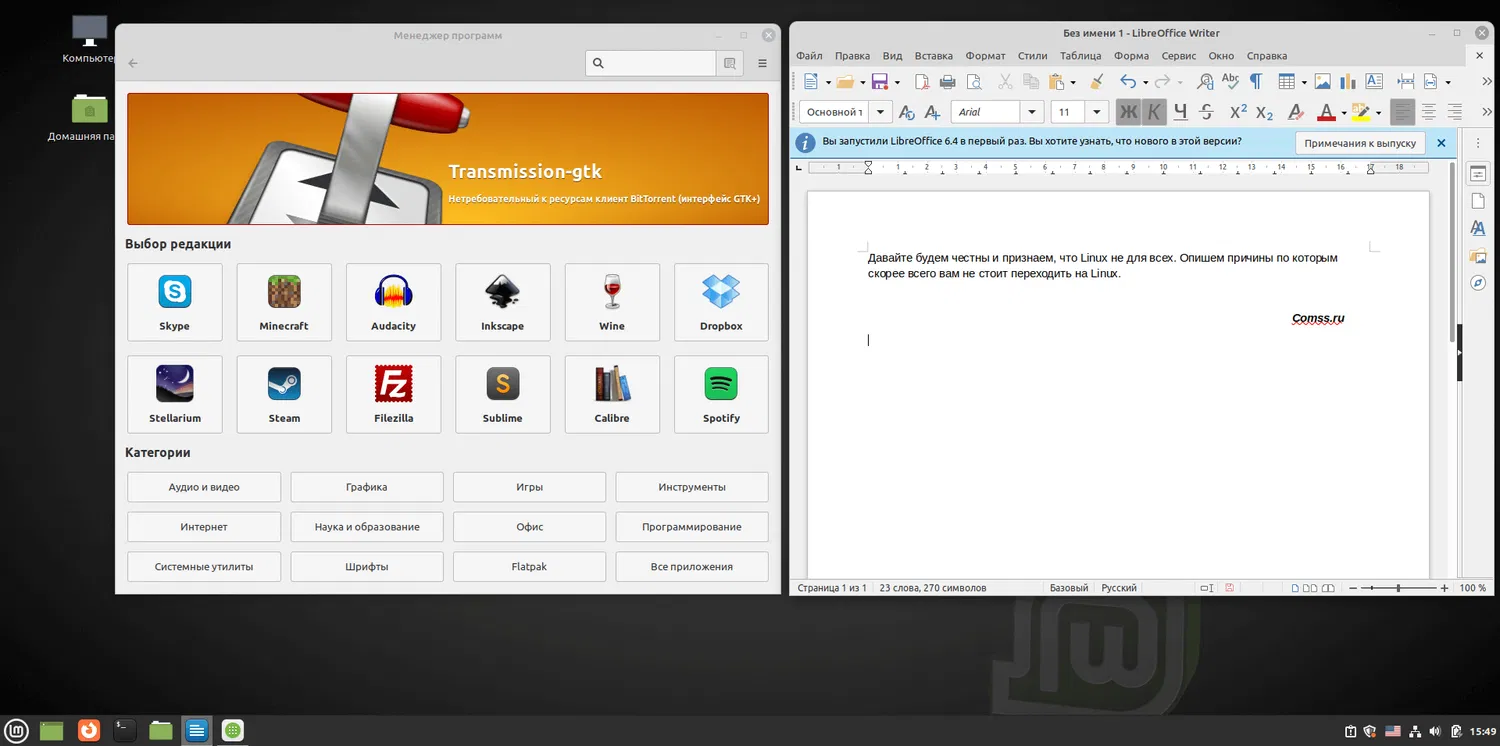Run the spelling check icon
1500x746 pixels.
(x=1230, y=82)
